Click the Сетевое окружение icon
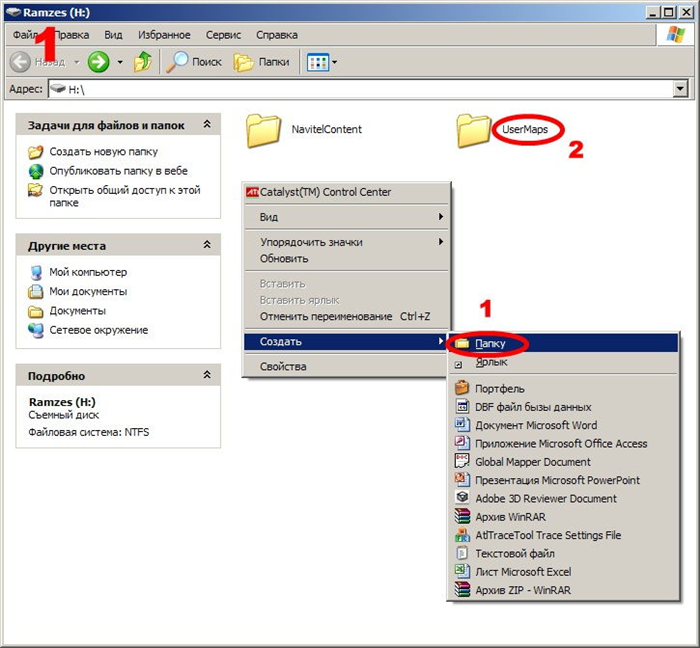Image resolution: width=700 pixels, height=648 pixels. 36,330
